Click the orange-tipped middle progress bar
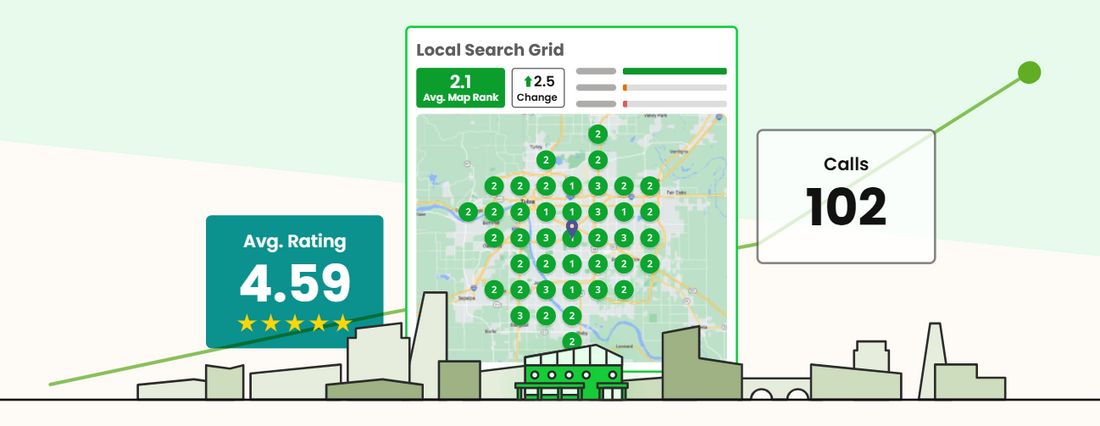Viewport: 1100px width, 426px height. pos(674,88)
